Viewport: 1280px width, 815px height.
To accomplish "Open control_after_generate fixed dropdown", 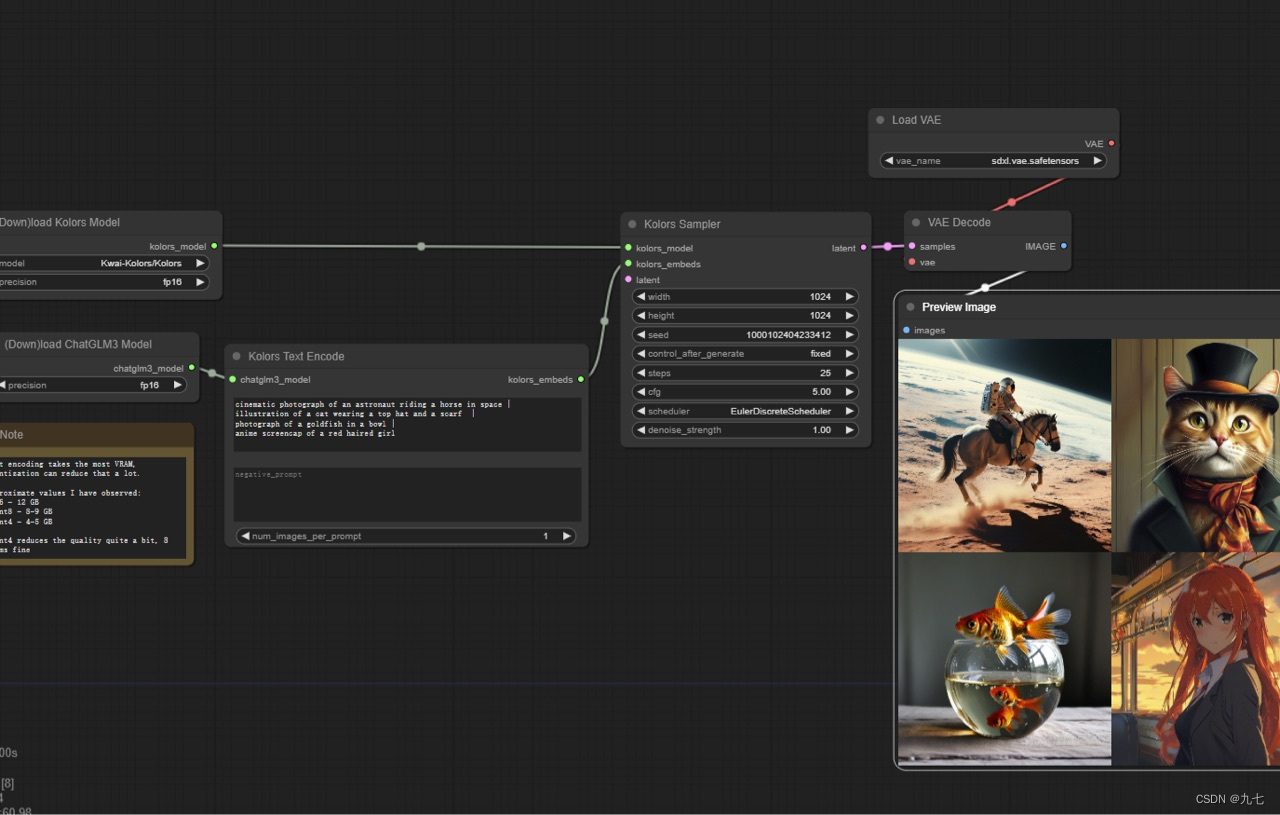I will tap(745, 354).
